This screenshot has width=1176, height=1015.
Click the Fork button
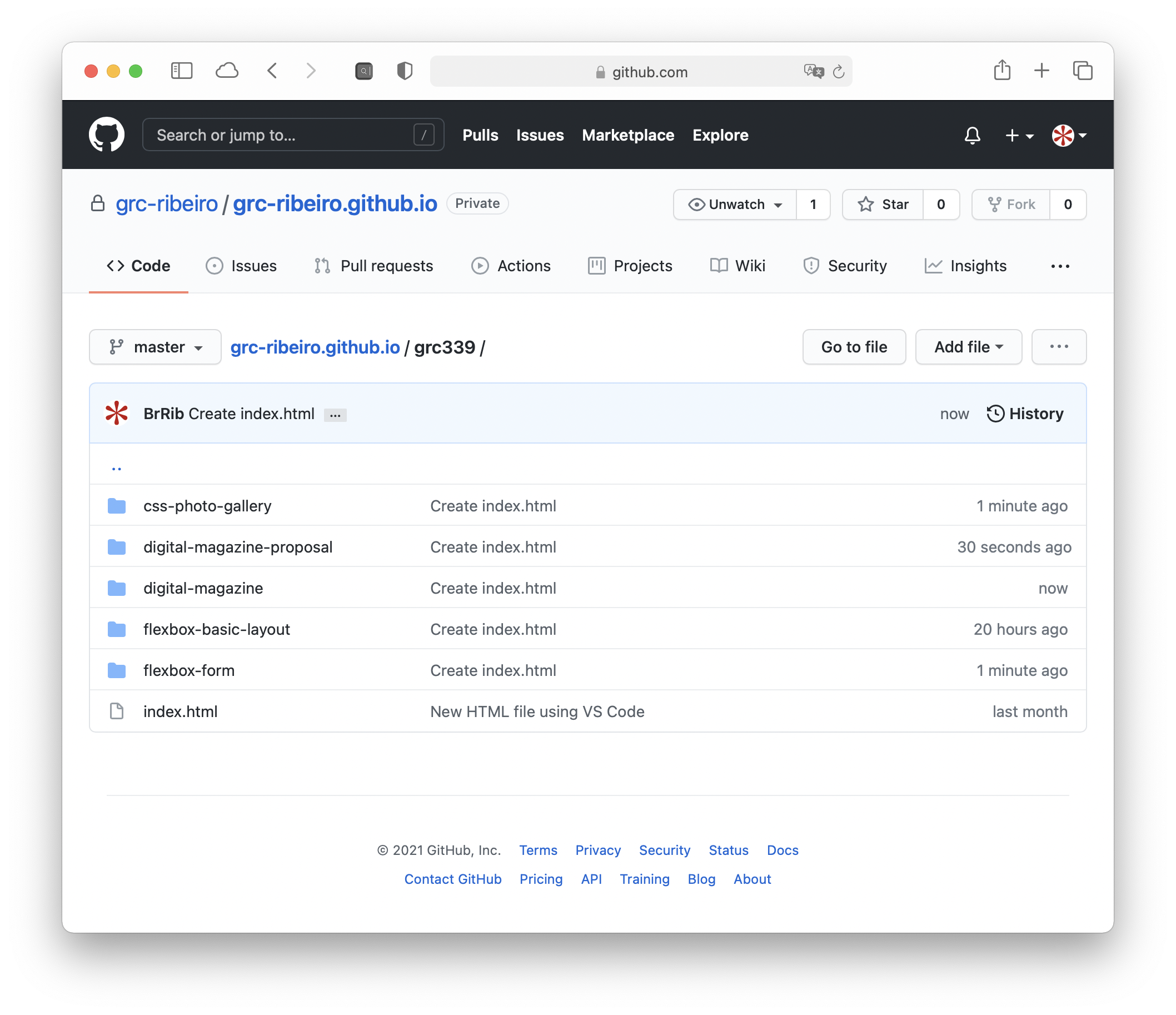[x=1011, y=205]
